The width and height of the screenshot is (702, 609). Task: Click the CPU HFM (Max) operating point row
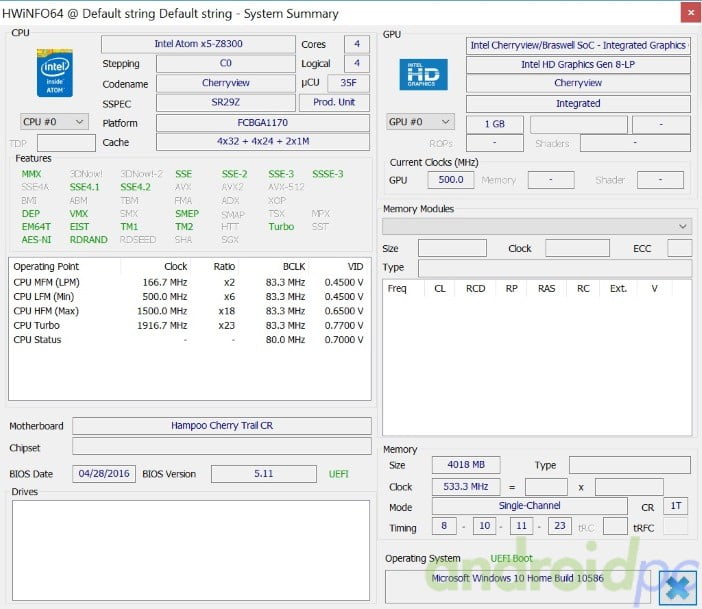(x=189, y=311)
